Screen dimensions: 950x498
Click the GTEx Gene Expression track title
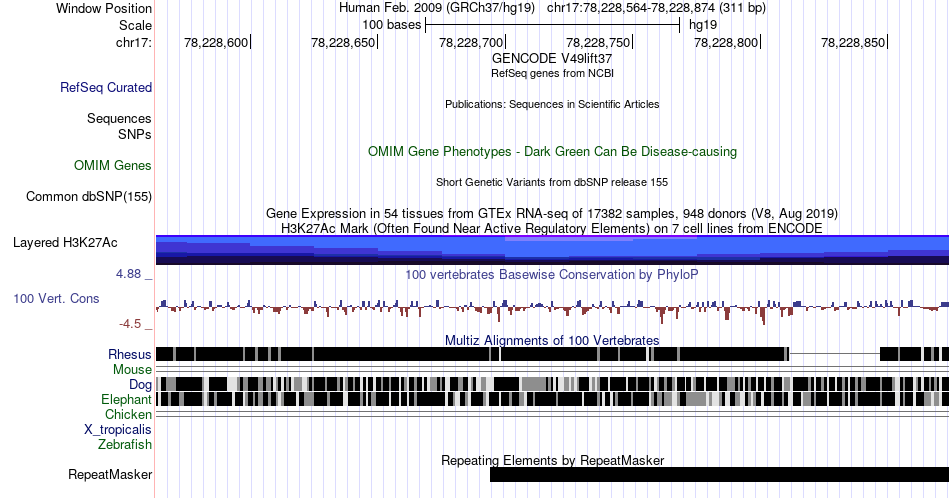point(552,213)
